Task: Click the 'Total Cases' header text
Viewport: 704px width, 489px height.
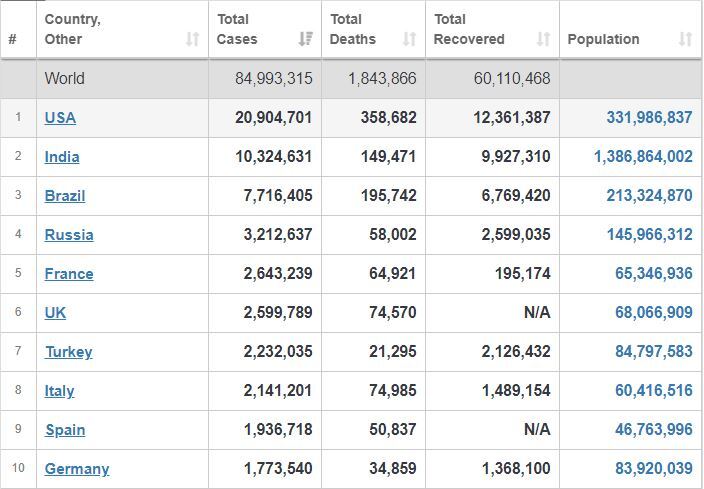Action: coord(237,29)
